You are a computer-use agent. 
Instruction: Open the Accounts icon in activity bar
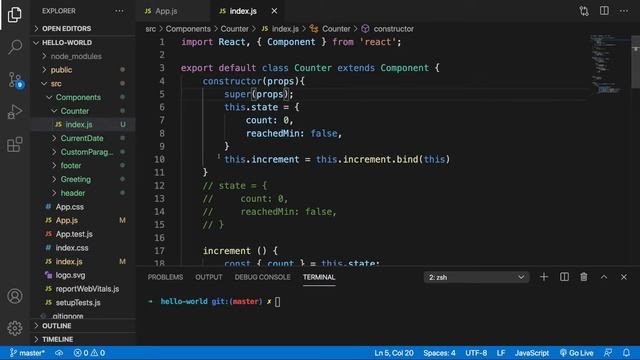pyautogui.click(x=15, y=296)
